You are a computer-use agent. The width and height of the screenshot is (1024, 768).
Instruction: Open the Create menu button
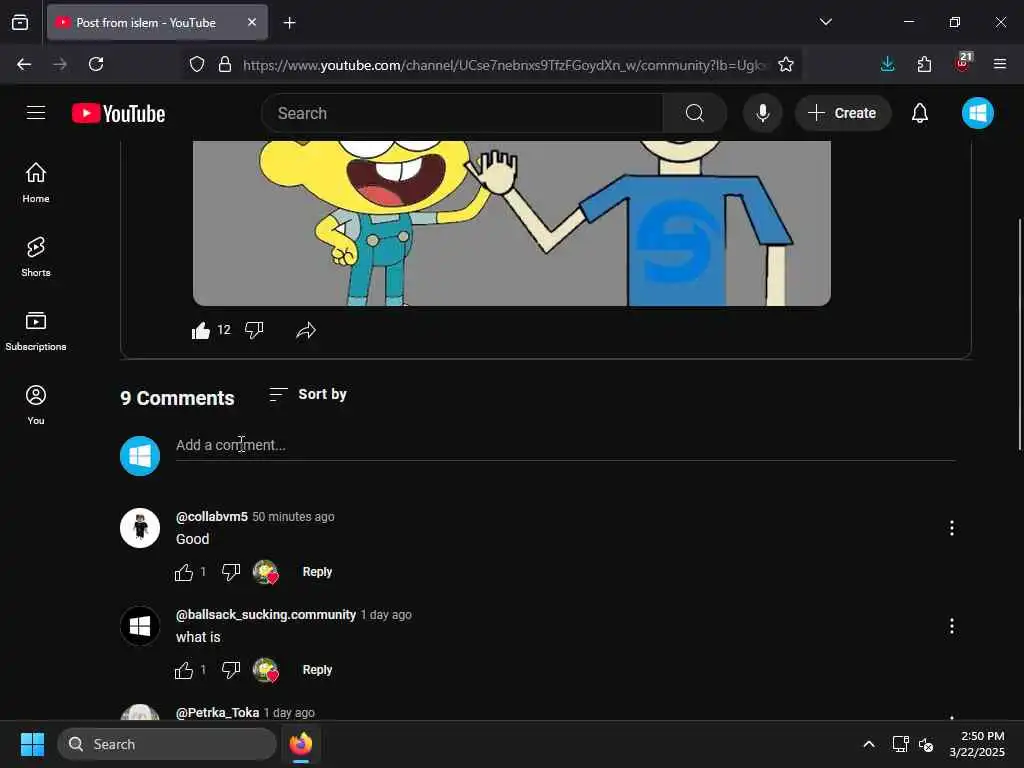(842, 113)
